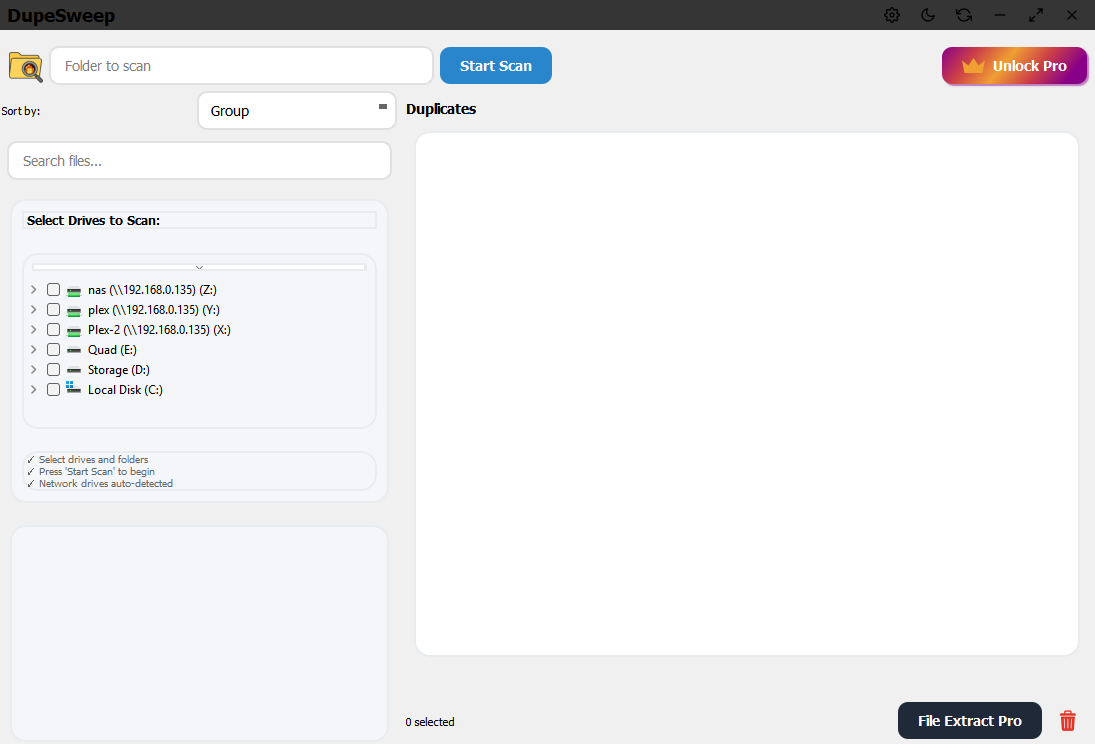
Task: Click the crown icon on Unlock Pro
Action: coord(973,66)
